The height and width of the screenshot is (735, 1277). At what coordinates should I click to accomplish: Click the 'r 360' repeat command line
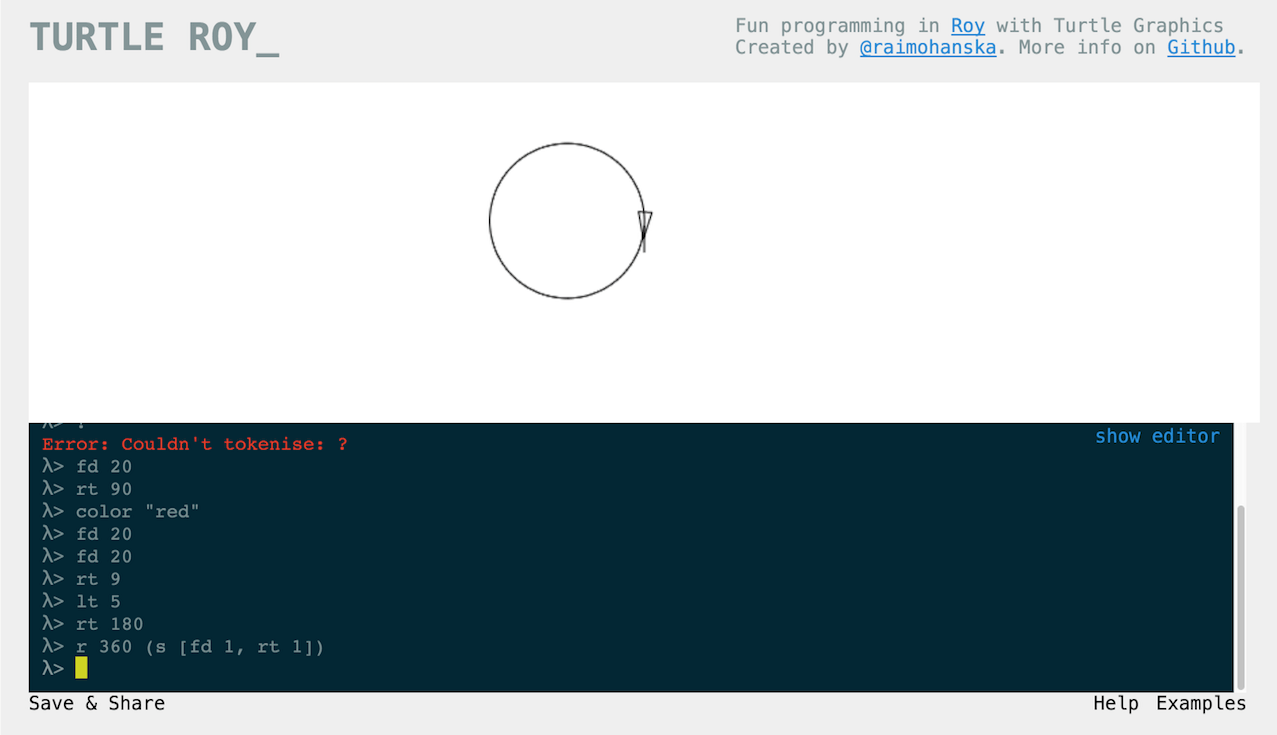(200, 647)
